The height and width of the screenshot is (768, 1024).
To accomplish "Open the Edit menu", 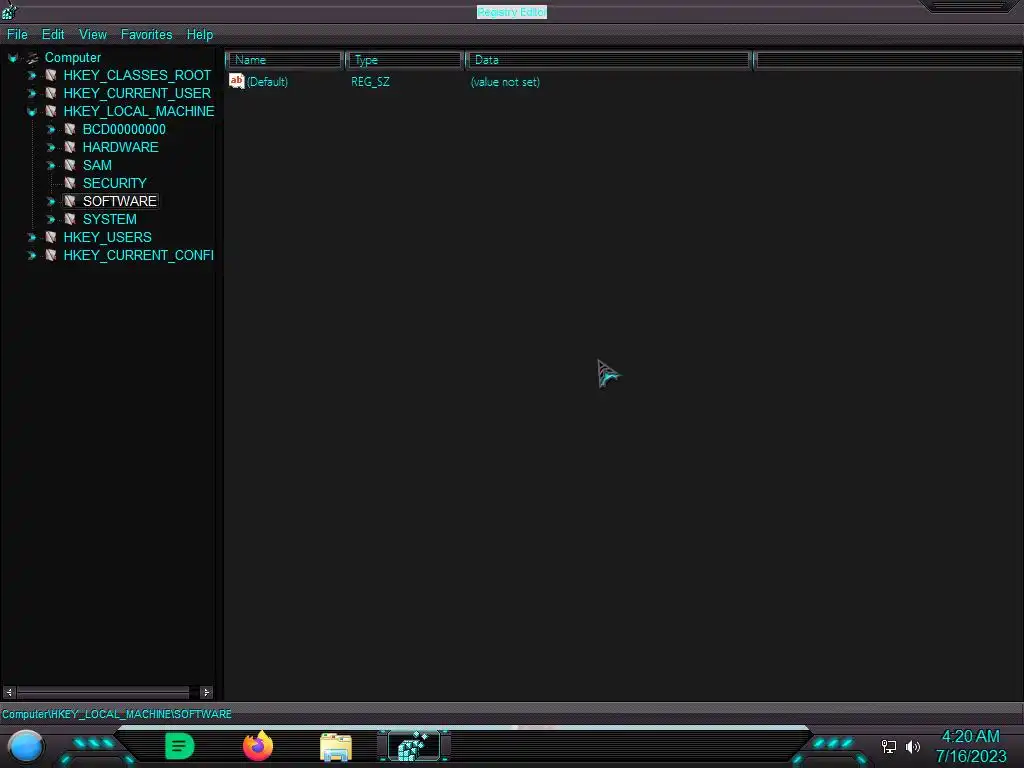I will click(x=53, y=35).
